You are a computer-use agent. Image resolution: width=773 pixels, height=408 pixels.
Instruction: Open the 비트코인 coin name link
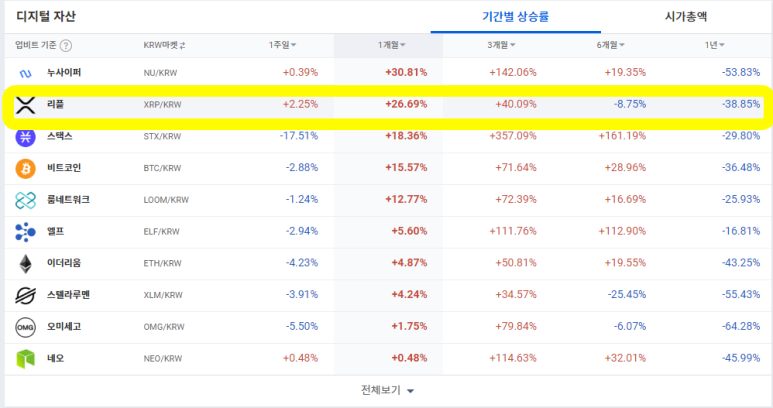pos(64,168)
